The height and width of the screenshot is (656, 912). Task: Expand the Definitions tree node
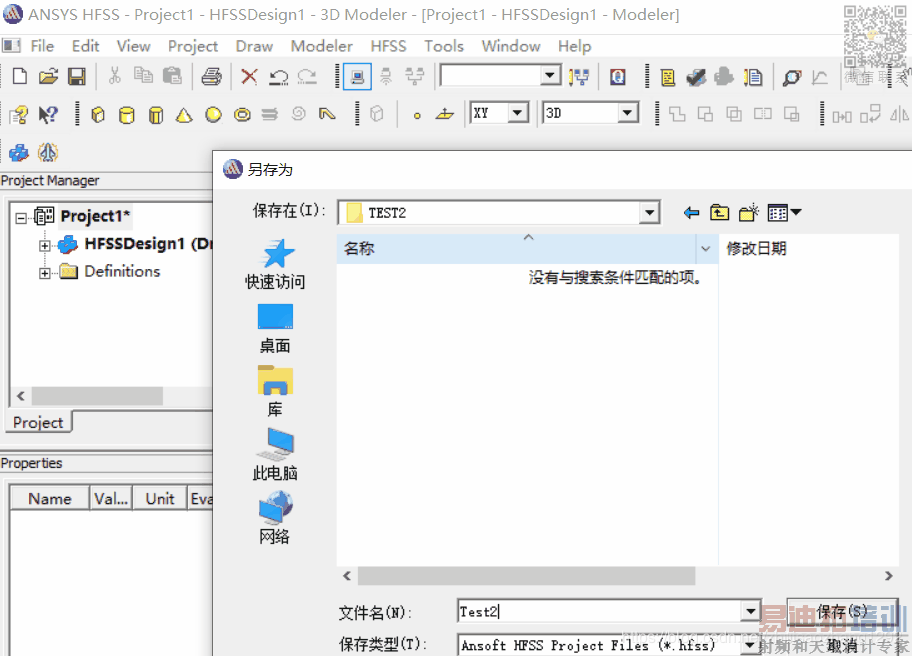pos(45,273)
